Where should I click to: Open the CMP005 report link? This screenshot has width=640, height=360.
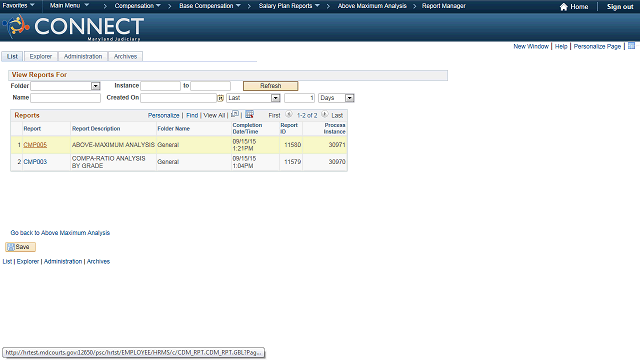[35, 145]
